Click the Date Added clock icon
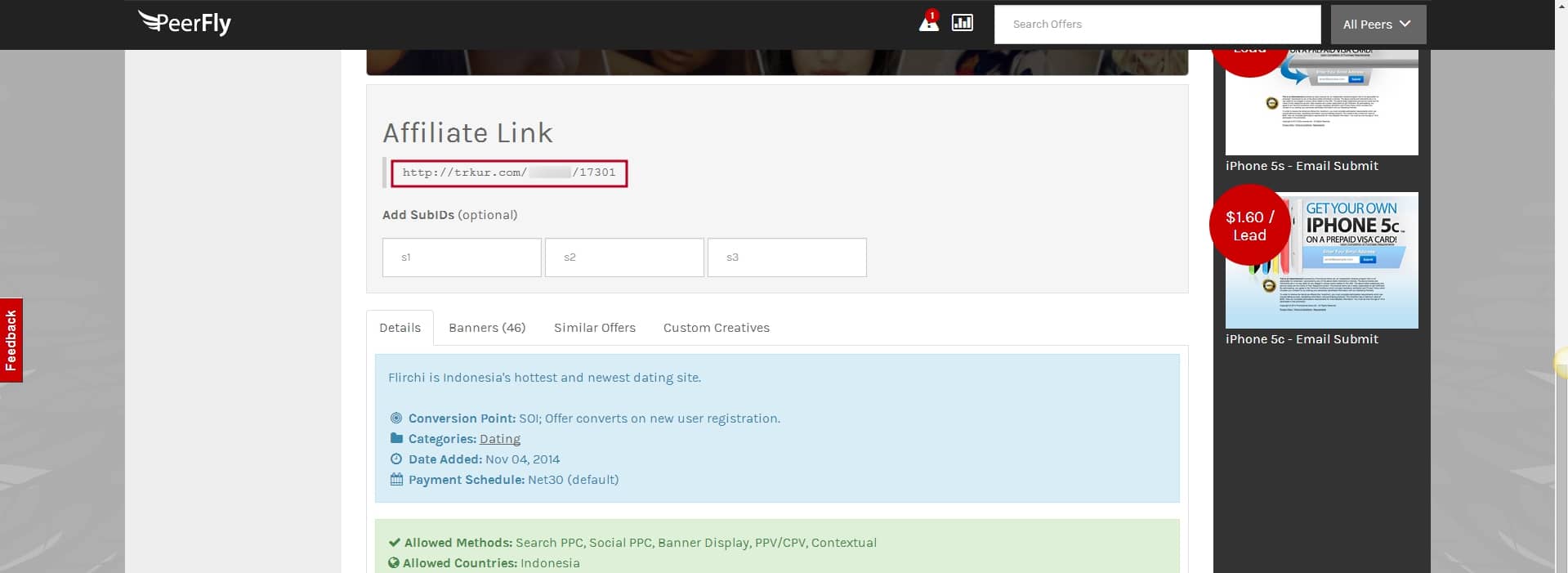 tap(396, 459)
